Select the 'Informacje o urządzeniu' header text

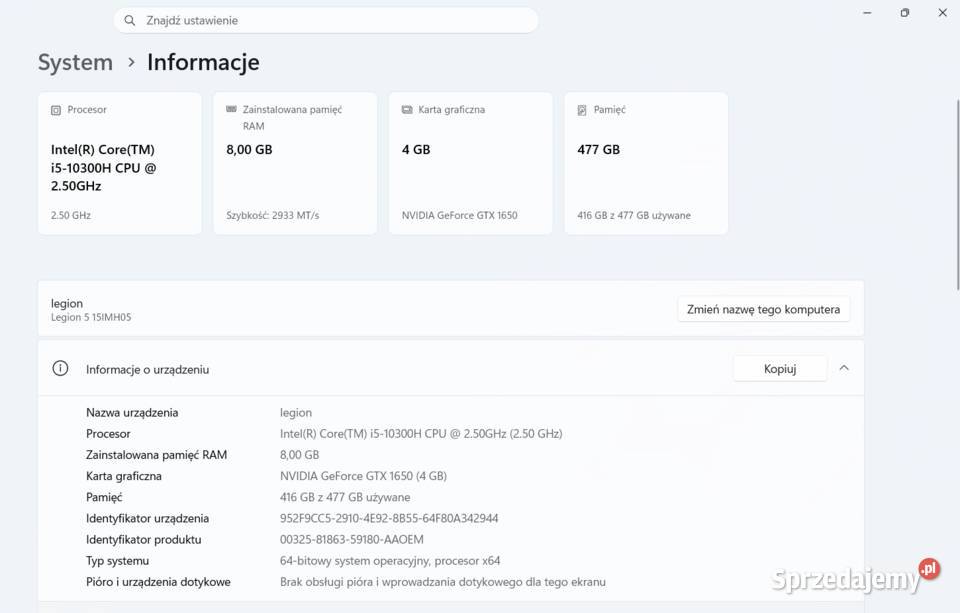click(148, 369)
